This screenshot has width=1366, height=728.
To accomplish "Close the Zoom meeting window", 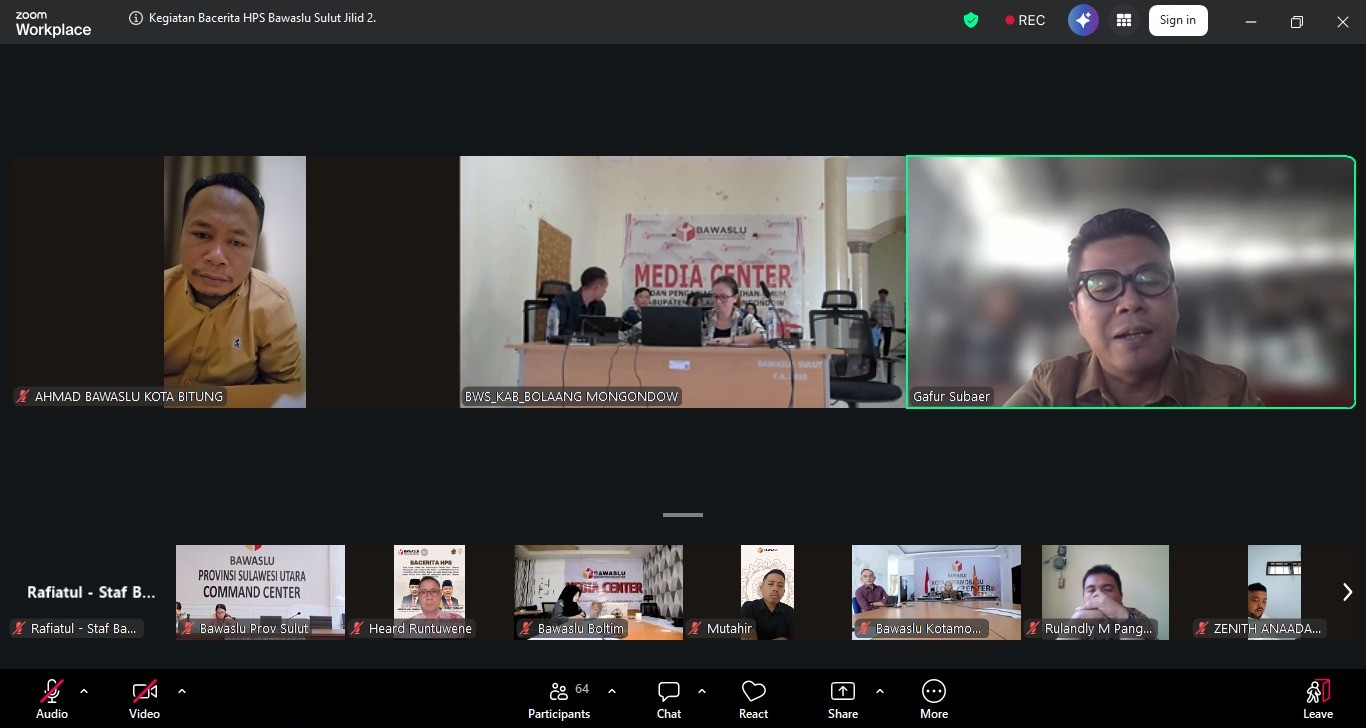I will tap(1343, 22).
